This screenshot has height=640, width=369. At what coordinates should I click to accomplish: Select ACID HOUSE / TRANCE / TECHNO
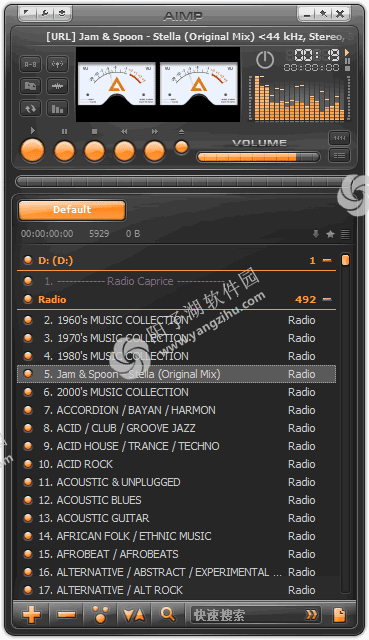click(176, 446)
